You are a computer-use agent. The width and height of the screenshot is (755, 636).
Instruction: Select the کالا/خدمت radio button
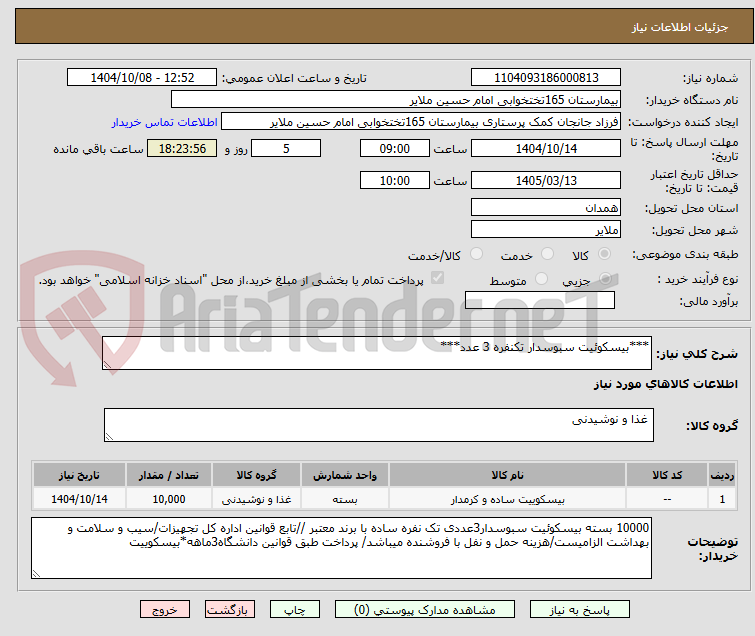pyautogui.click(x=476, y=254)
